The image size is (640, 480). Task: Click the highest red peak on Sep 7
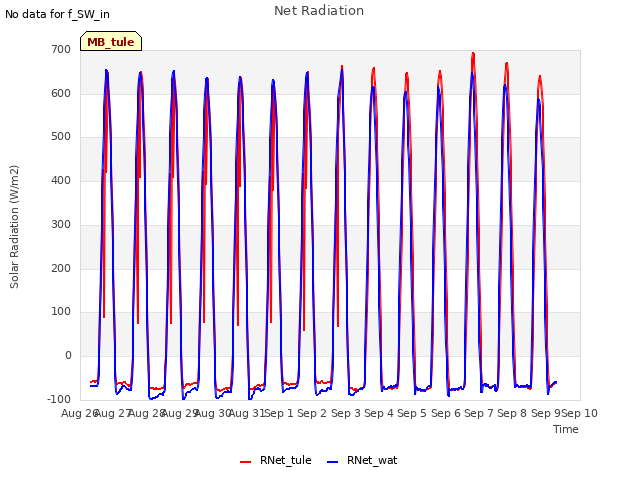473,53
